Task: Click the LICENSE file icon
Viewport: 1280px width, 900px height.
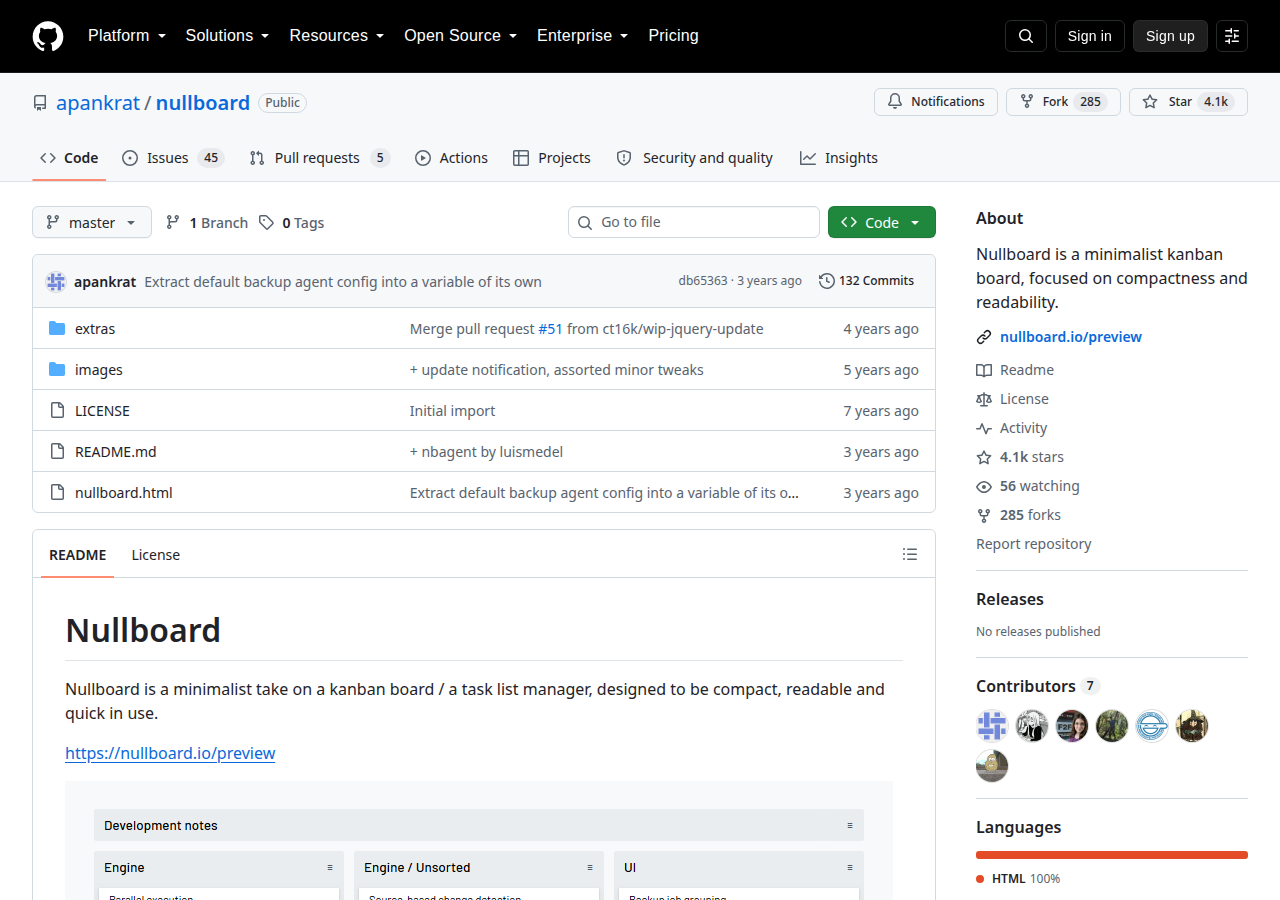Action: point(57,411)
